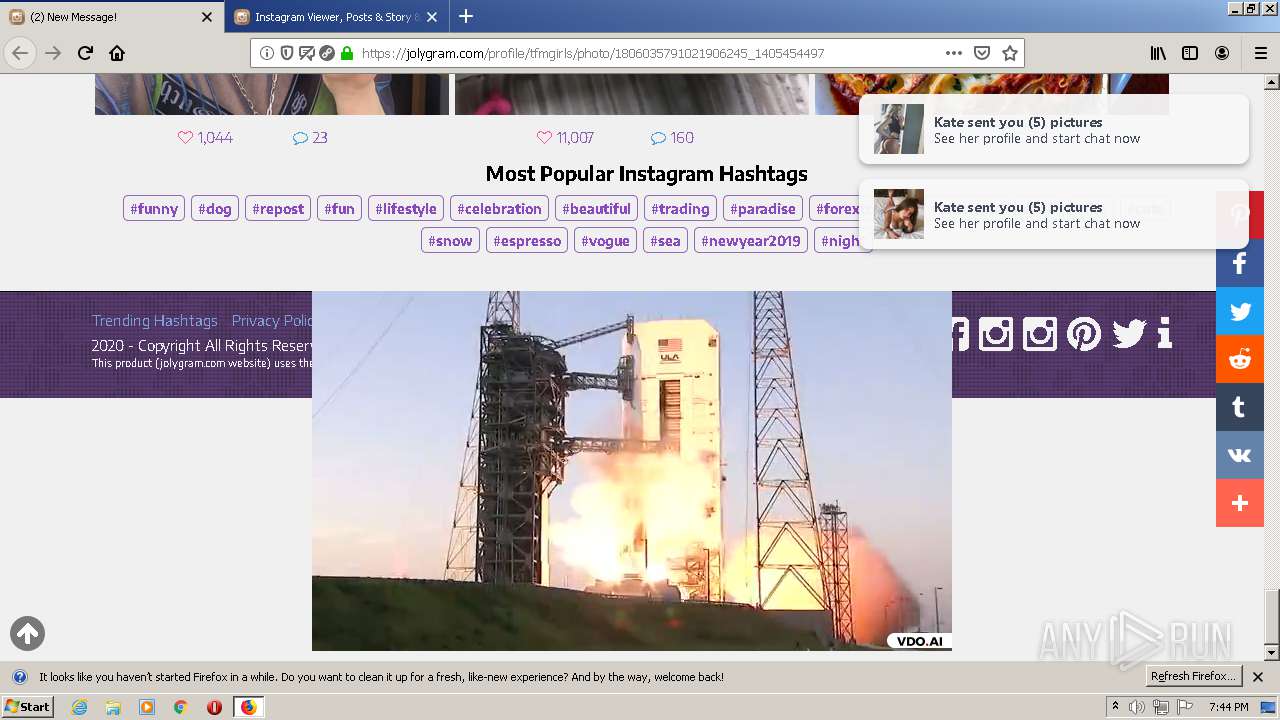The width and height of the screenshot is (1280, 720).
Task: Launch Internet Explorer from the taskbar
Action: [79, 707]
